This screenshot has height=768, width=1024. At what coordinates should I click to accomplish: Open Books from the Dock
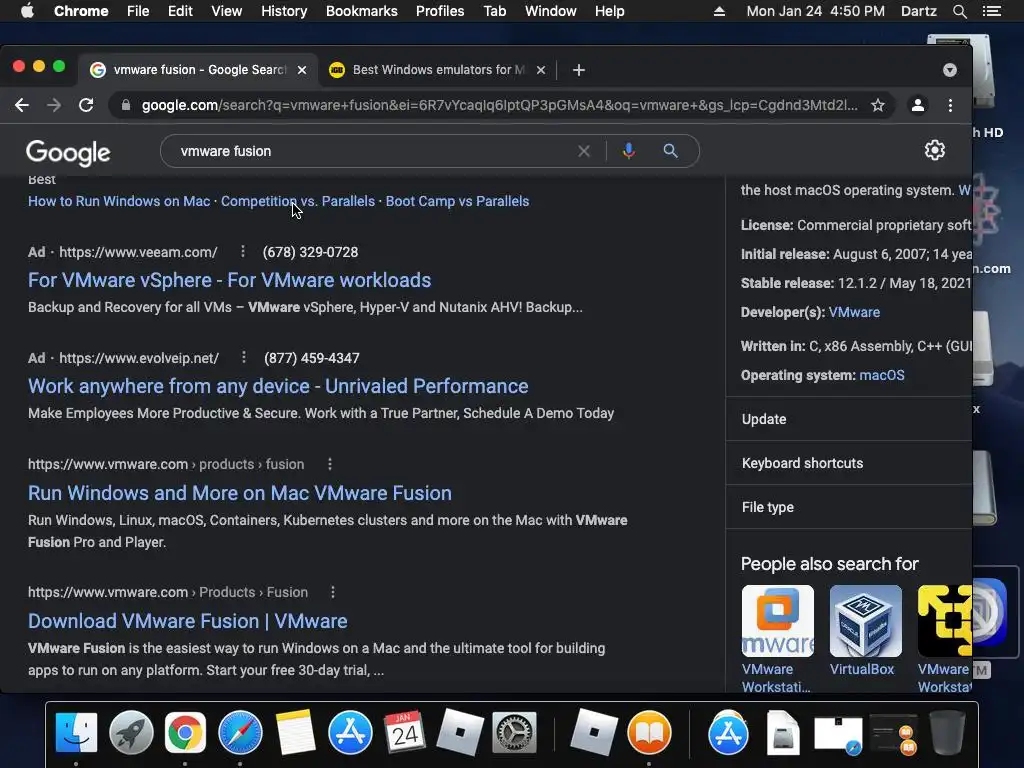(649, 732)
